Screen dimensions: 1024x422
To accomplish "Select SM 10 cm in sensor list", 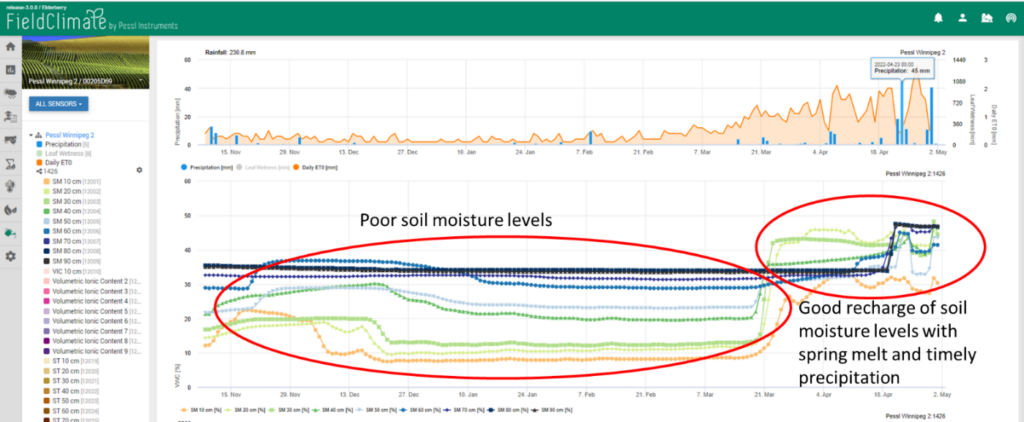I will [x=66, y=180].
